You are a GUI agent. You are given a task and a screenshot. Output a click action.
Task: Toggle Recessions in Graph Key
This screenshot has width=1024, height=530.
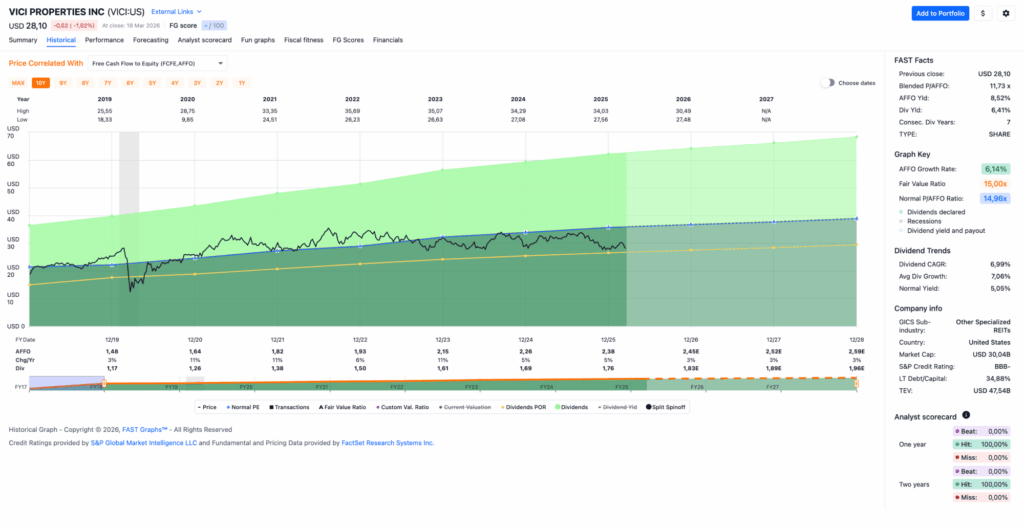[x=924, y=221]
